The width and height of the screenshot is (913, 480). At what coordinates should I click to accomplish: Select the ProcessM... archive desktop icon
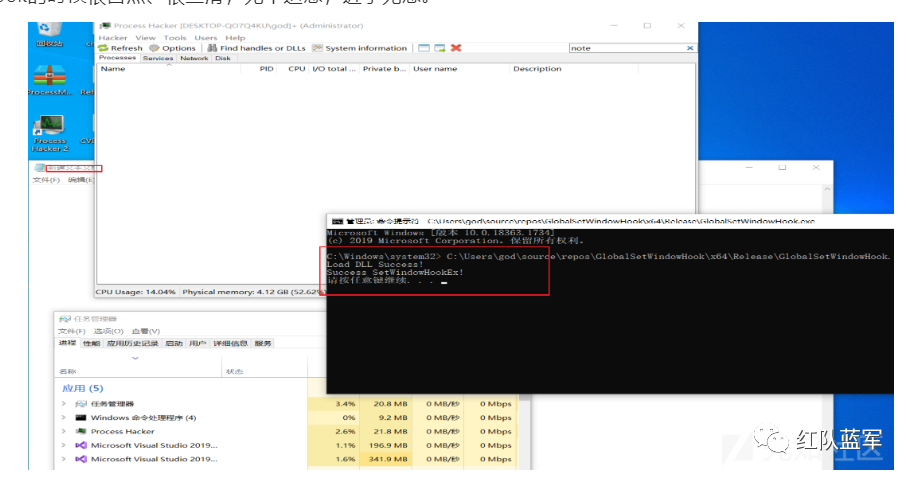tap(49, 80)
